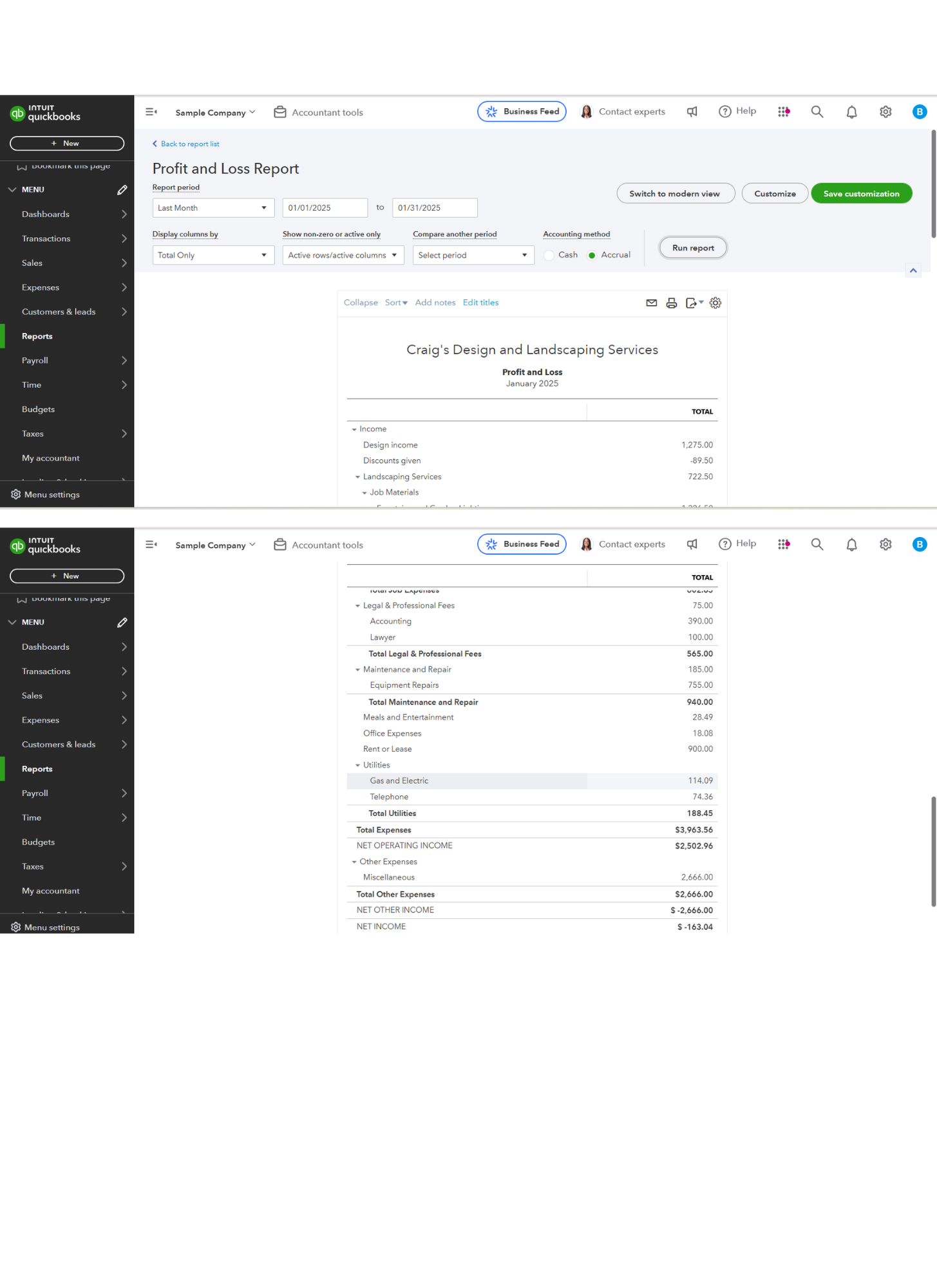The height and width of the screenshot is (1288, 937).
Task: Edit menu with pencil icon in top sidebar
Action: pos(122,190)
